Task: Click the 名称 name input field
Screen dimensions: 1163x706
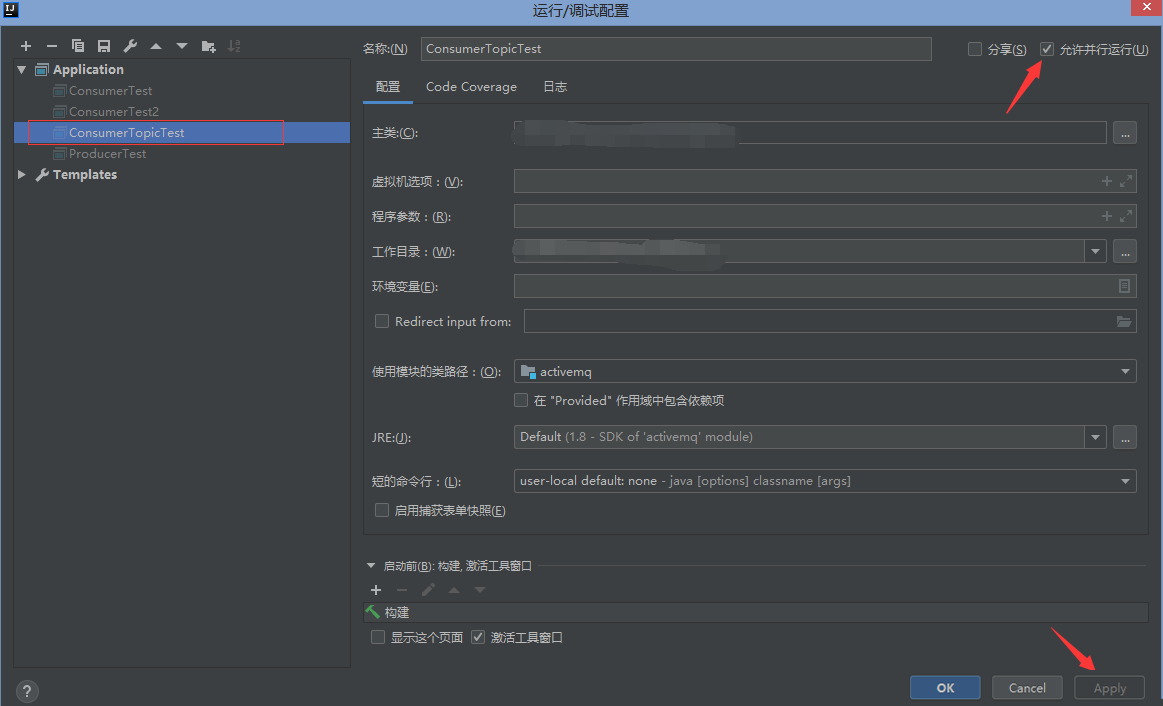Action: (676, 48)
